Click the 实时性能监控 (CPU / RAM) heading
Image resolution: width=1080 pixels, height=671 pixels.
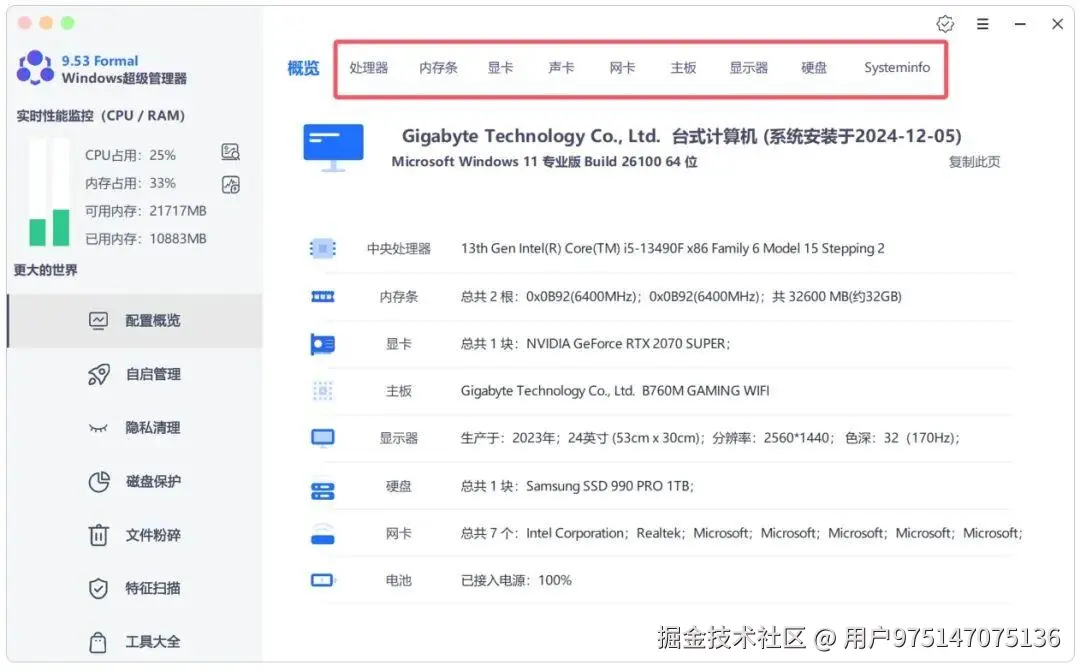[101, 116]
